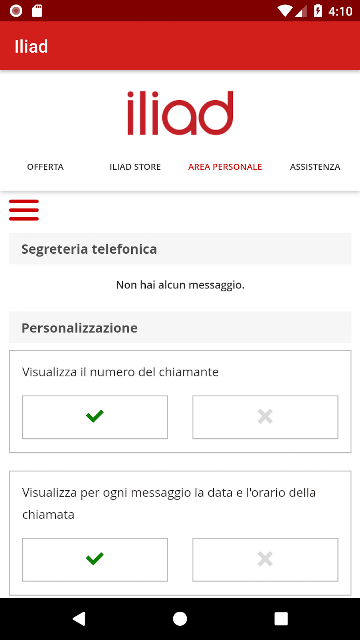The height and width of the screenshot is (640, 360).
Task: Tap the Android back navigation button
Action: [x=79, y=619]
